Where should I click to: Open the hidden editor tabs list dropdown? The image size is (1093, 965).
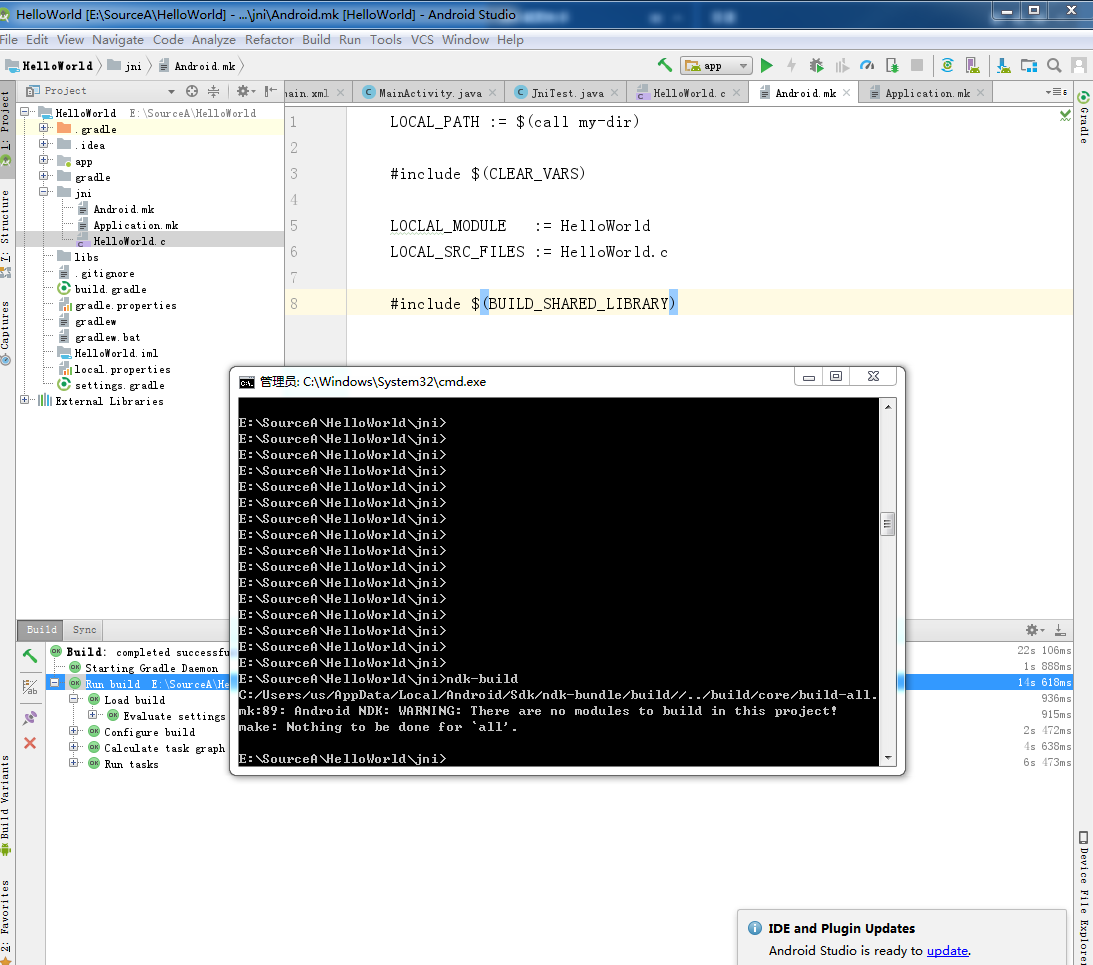1056,92
